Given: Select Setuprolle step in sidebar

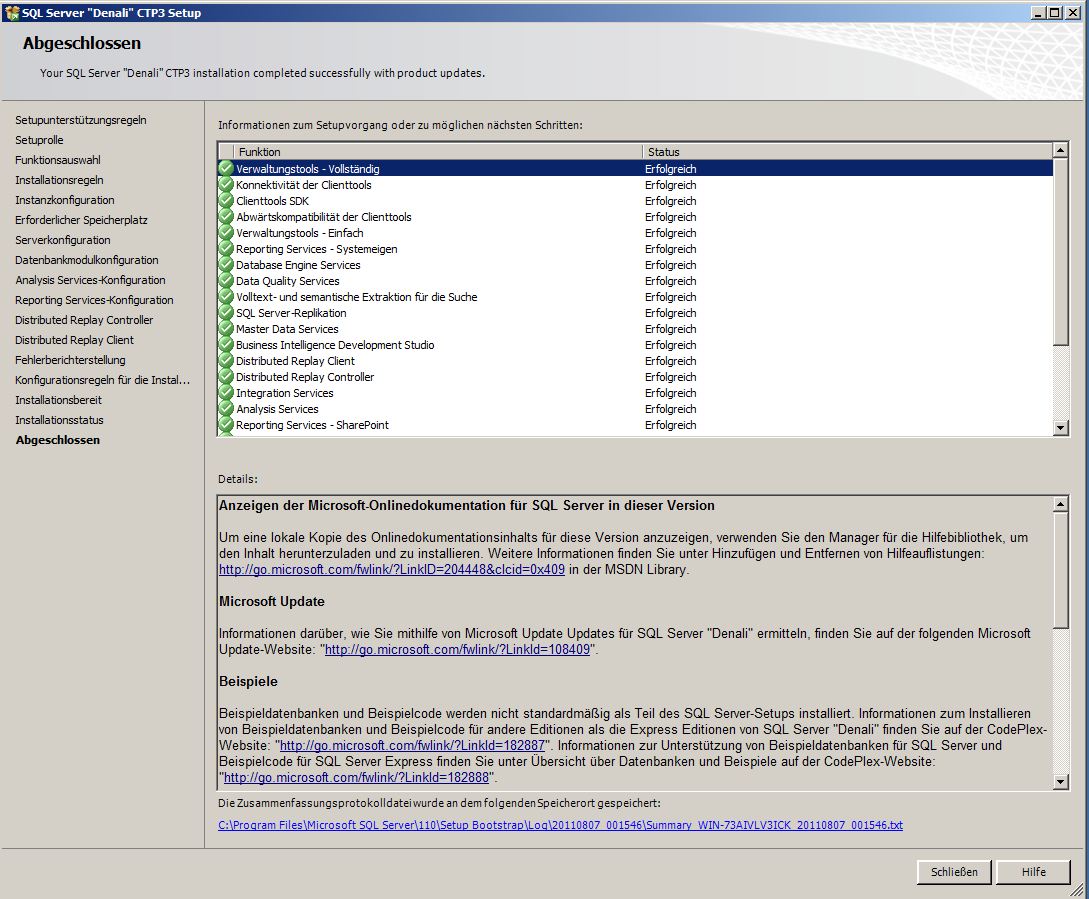Looking at the screenshot, I should click(39, 140).
